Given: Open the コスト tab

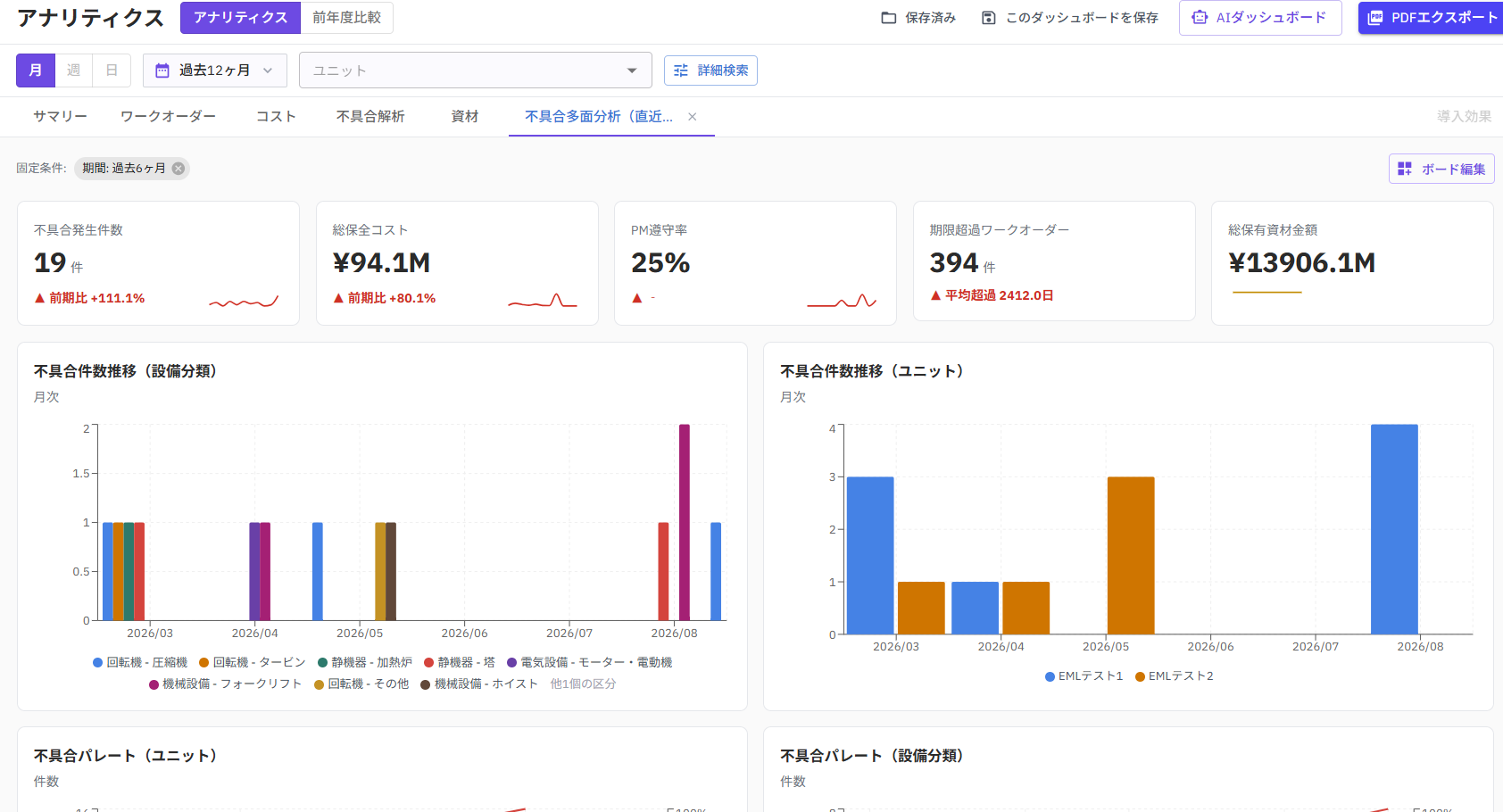Looking at the screenshot, I should point(276,117).
